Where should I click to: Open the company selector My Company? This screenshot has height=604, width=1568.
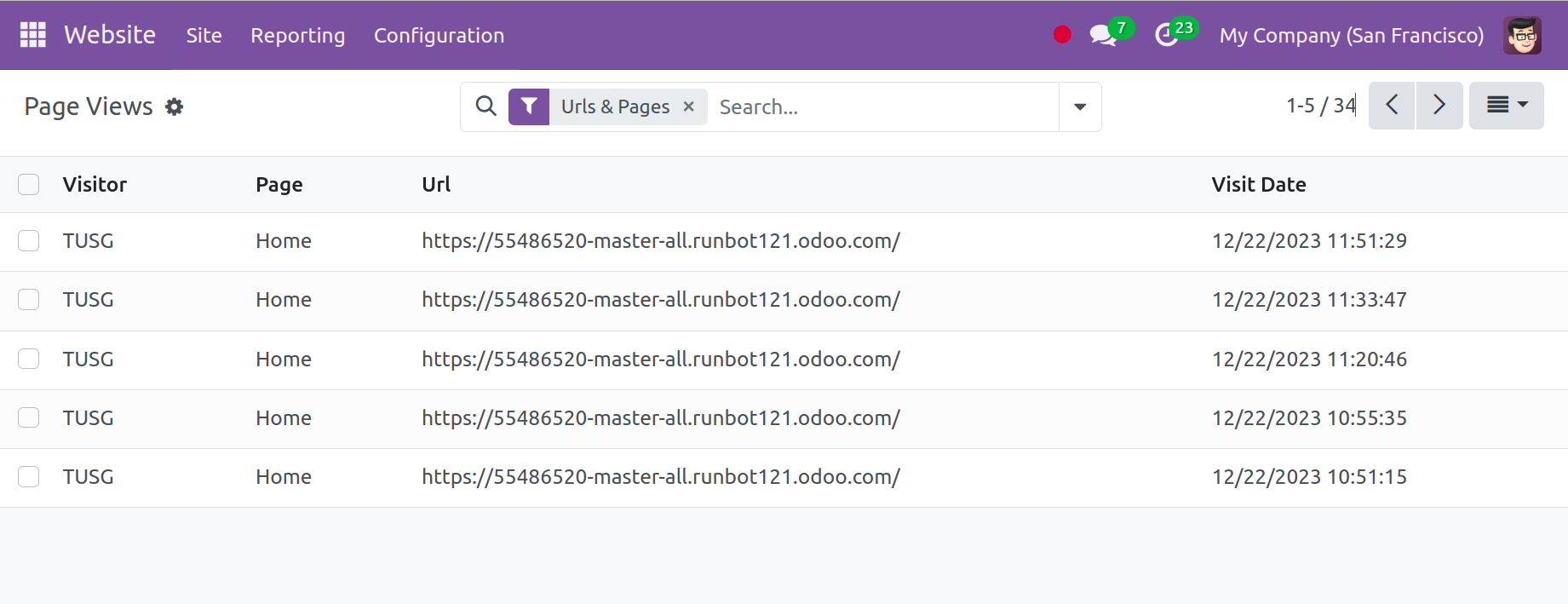1351,35
